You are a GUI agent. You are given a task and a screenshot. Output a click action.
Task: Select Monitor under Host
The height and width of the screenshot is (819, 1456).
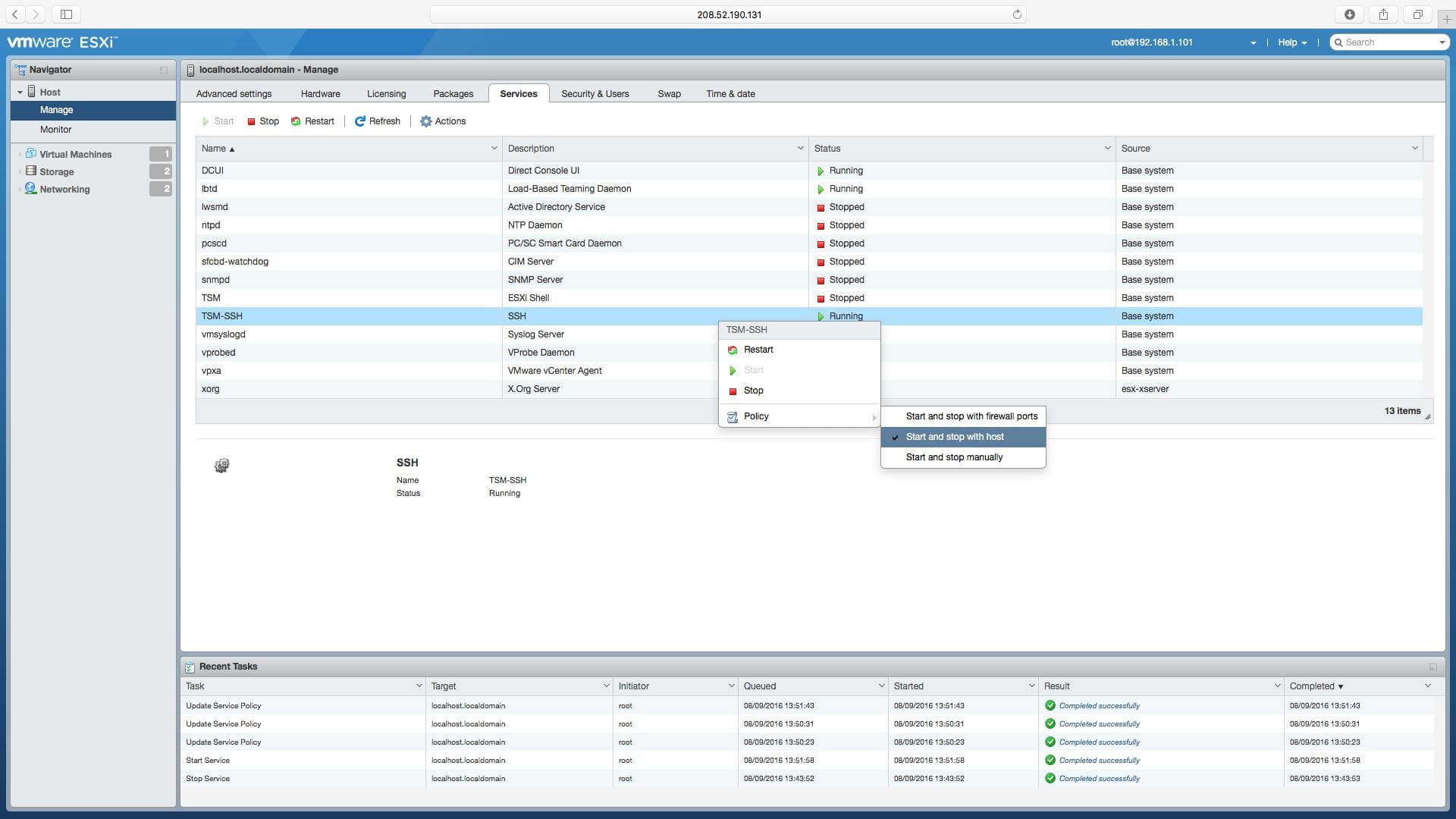[56, 129]
